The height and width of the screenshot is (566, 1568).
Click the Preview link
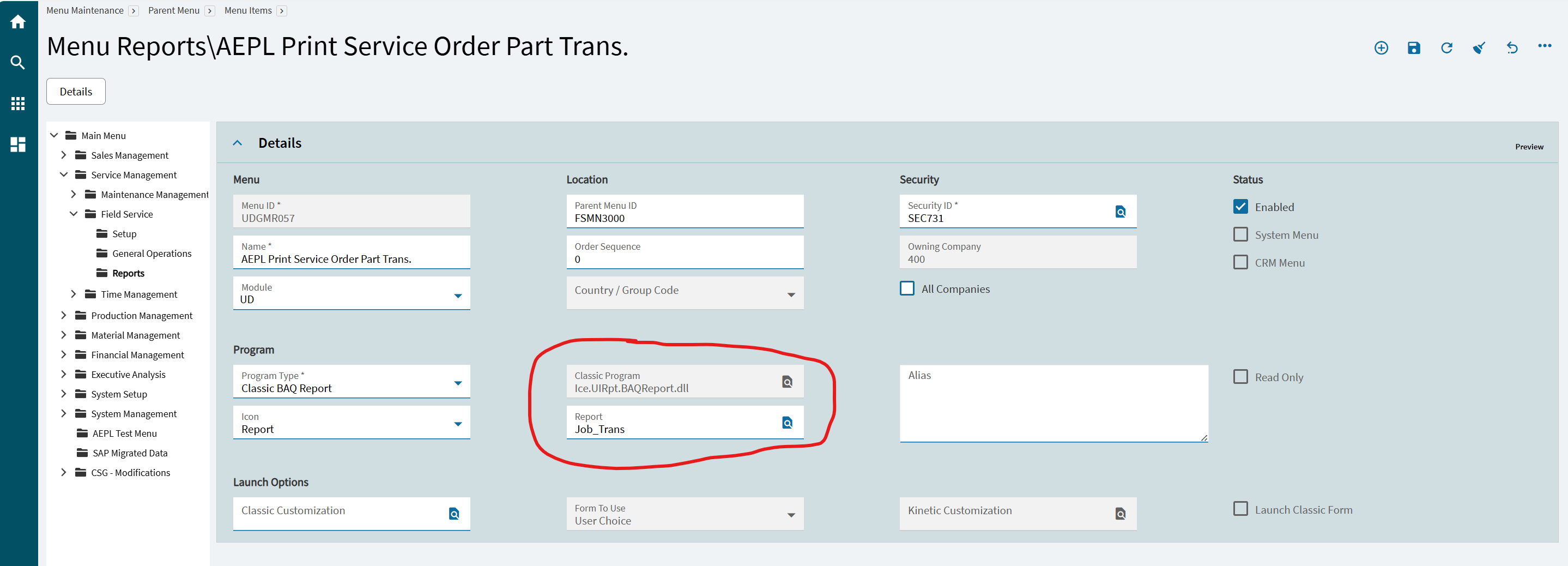pyautogui.click(x=1529, y=147)
